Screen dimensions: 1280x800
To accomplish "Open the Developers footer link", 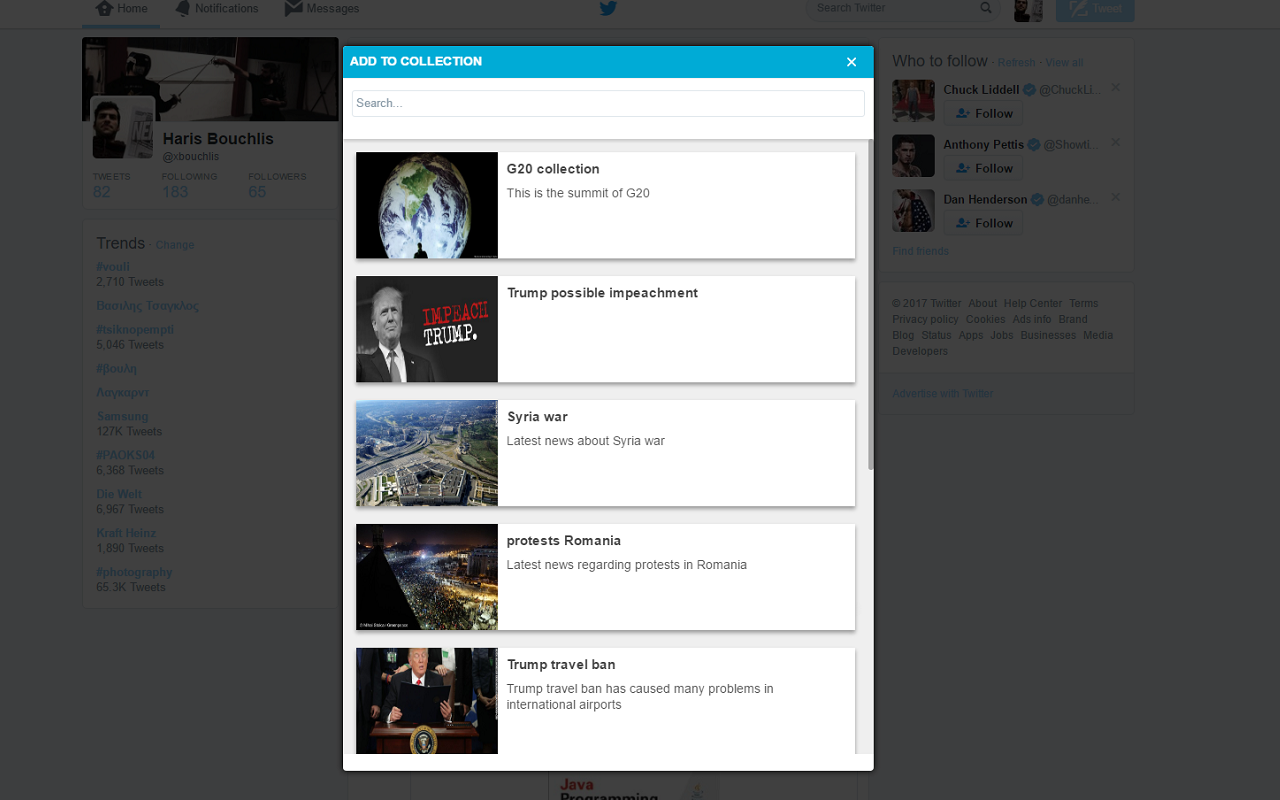I will (920, 352).
